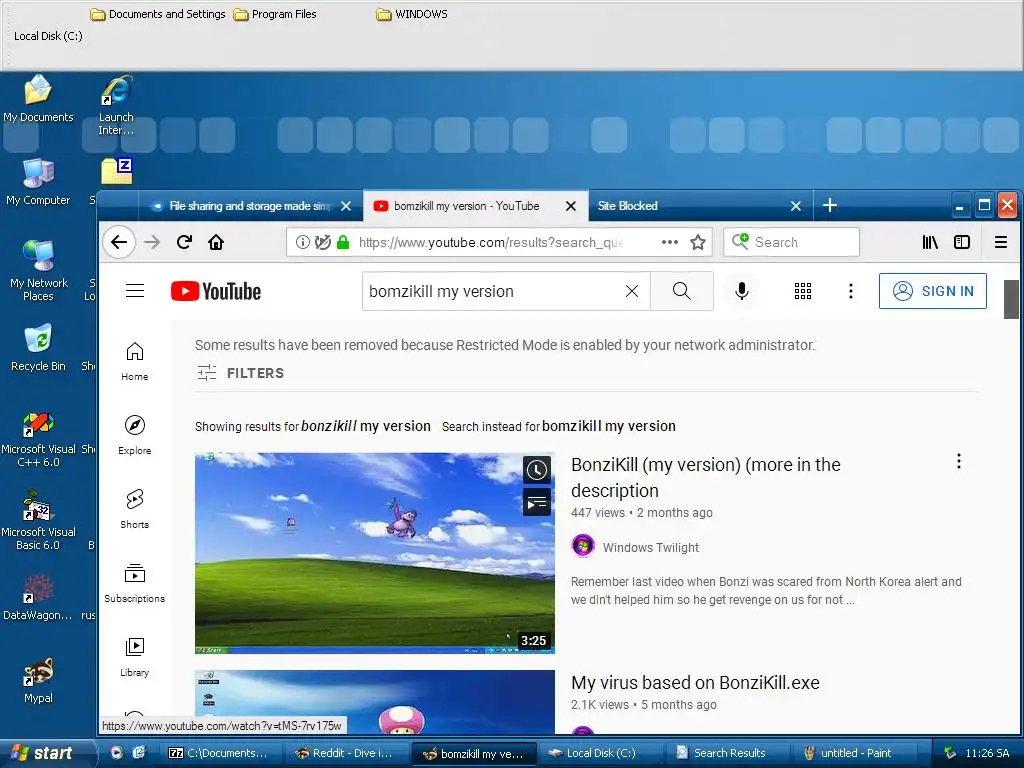Reload the current YouTube page
Viewport: 1024px width, 768px height.
point(184,242)
